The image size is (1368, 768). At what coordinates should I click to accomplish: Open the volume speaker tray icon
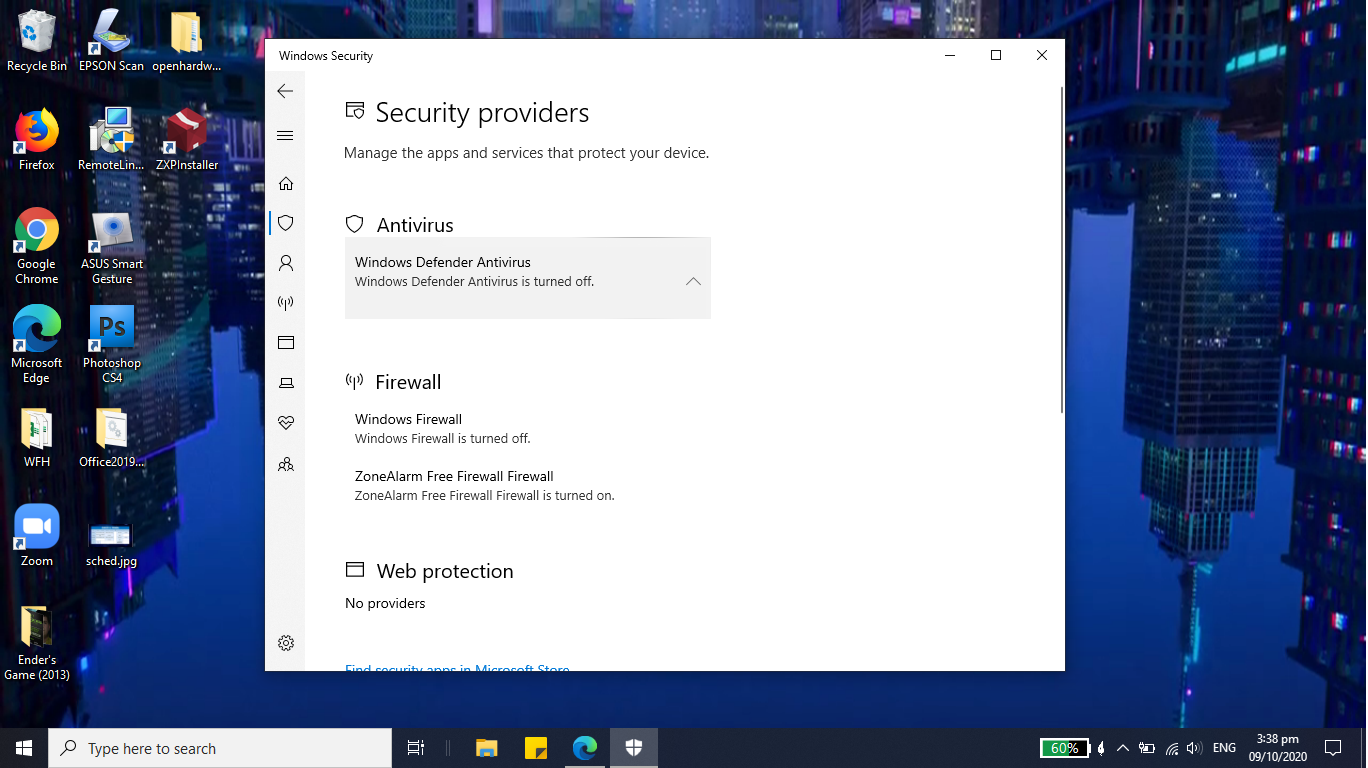[x=1194, y=748]
